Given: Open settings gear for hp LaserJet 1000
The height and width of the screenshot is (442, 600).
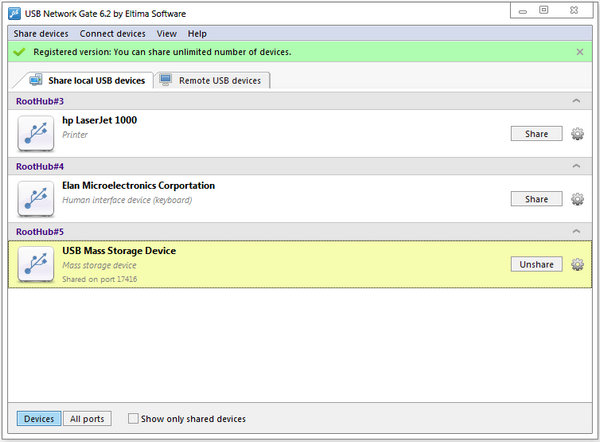Looking at the screenshot, I should click(577, 133).
